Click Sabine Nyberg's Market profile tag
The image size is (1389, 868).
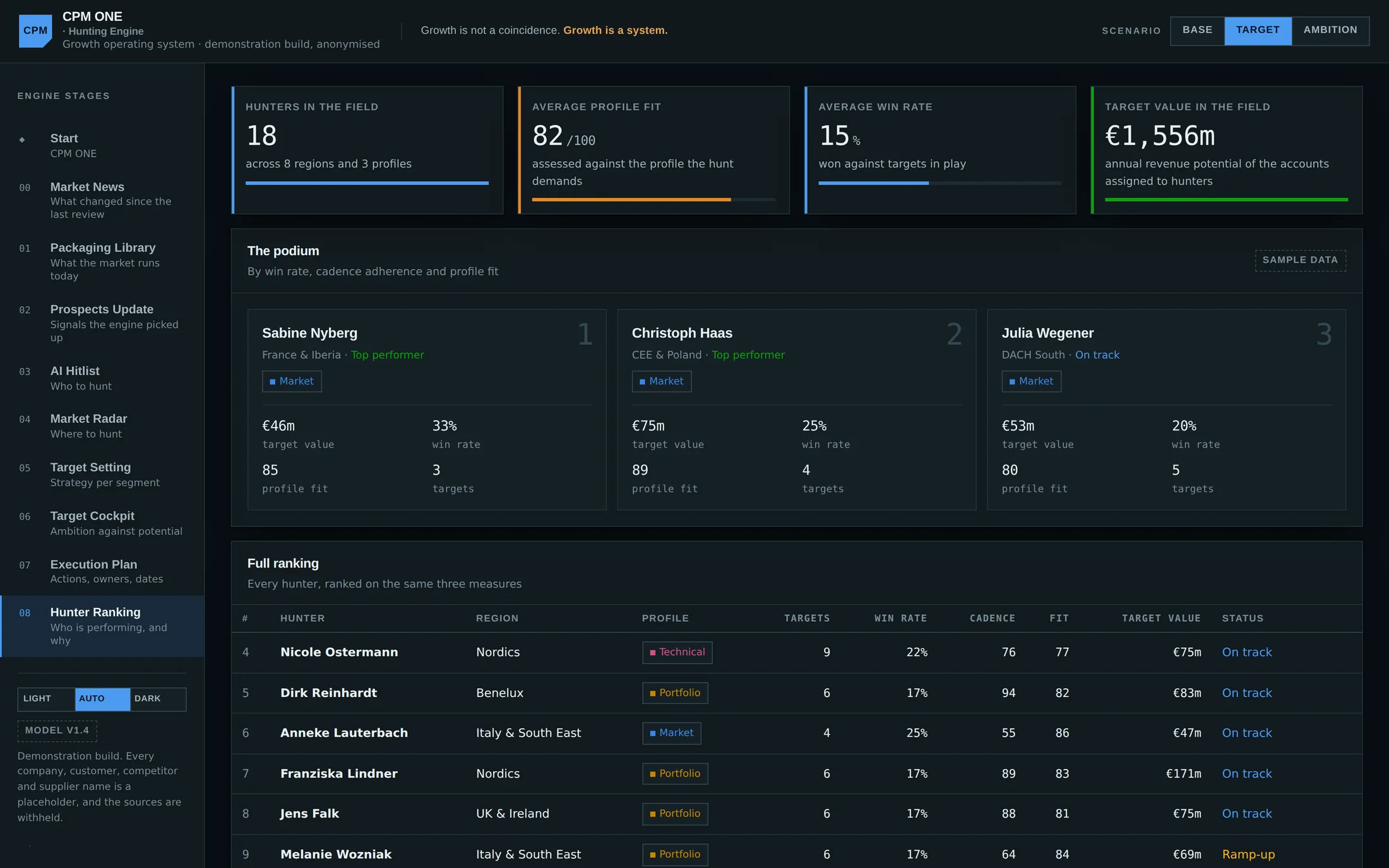(292, 381)
